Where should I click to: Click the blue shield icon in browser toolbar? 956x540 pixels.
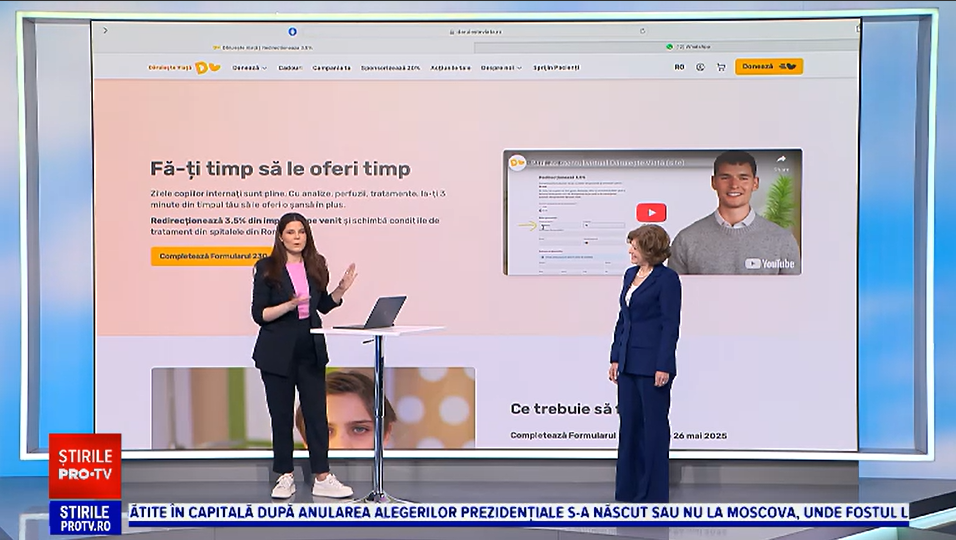pyautogui.click(x=292, y=31)
